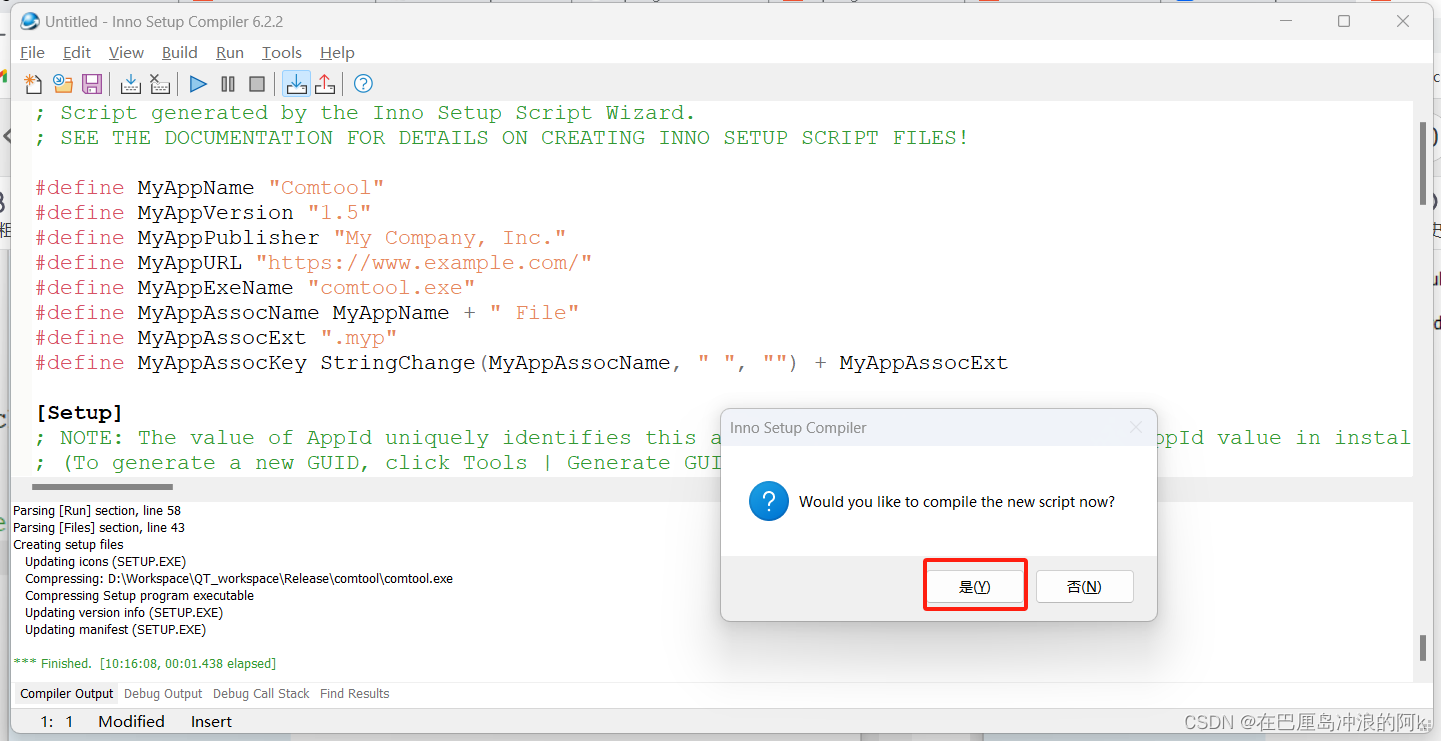Save the current script

[92, 83]
